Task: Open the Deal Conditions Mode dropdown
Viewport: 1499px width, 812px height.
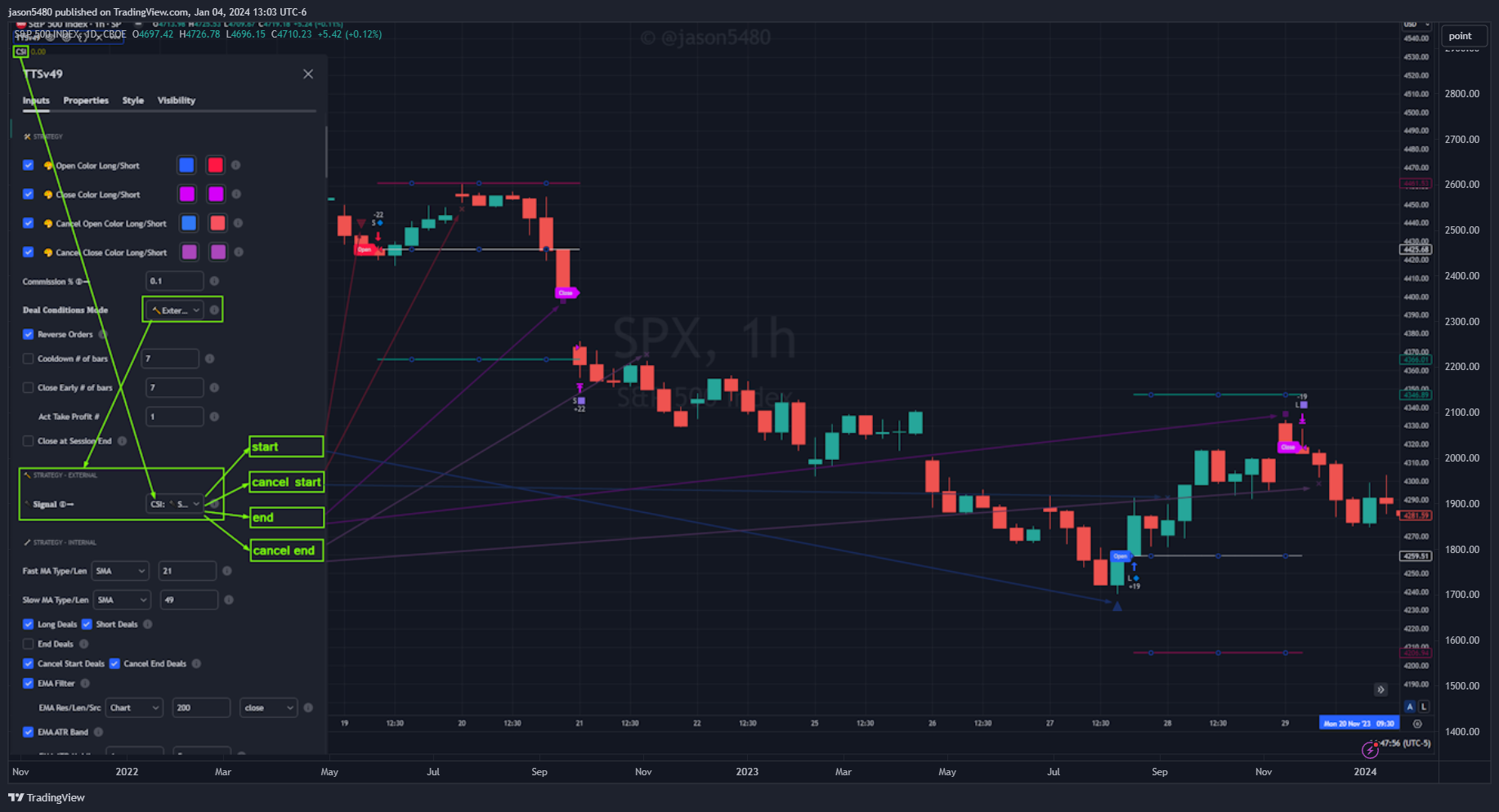Action: tap(174, 310)
